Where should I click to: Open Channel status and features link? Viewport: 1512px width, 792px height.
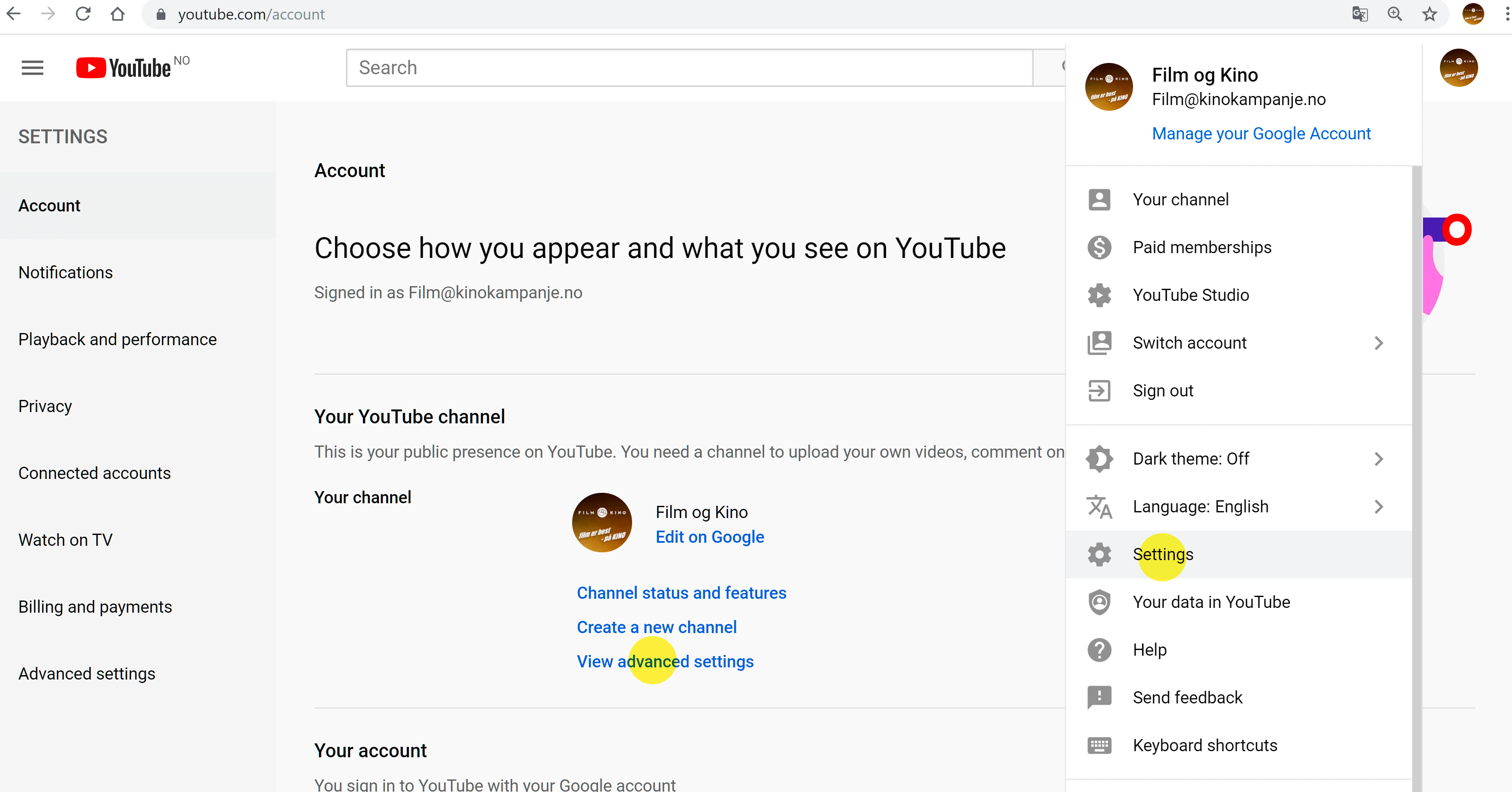click(682, 593)
